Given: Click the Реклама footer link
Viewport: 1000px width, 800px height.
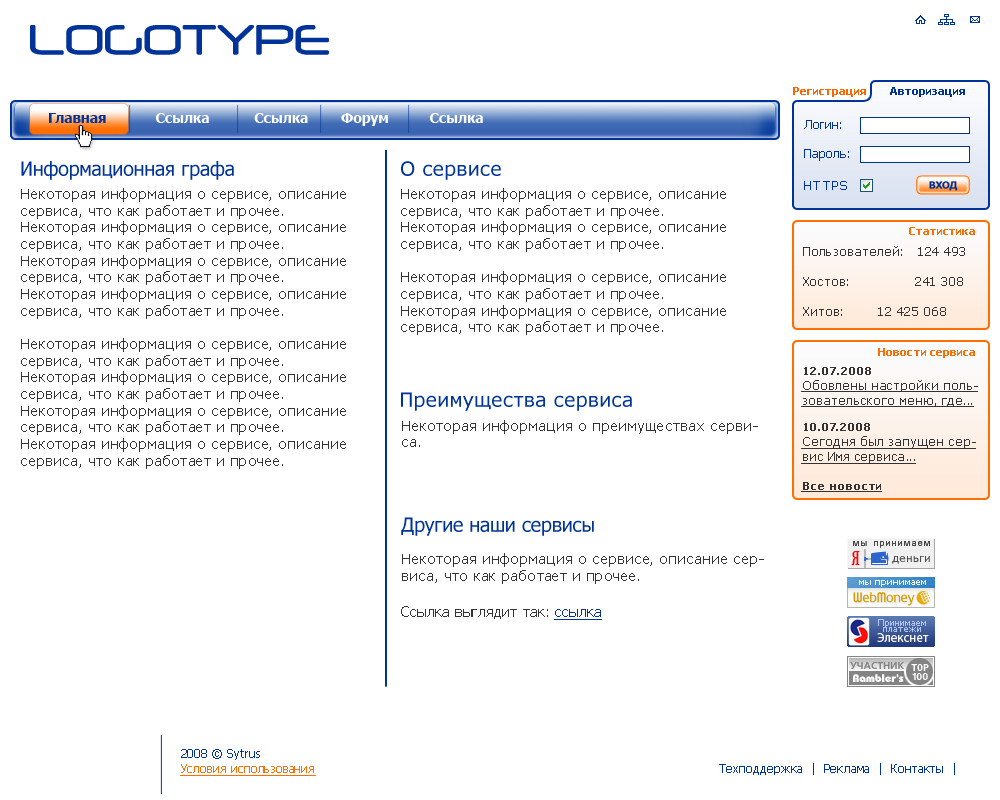Looking at the screenshot, I should point(846,769).
